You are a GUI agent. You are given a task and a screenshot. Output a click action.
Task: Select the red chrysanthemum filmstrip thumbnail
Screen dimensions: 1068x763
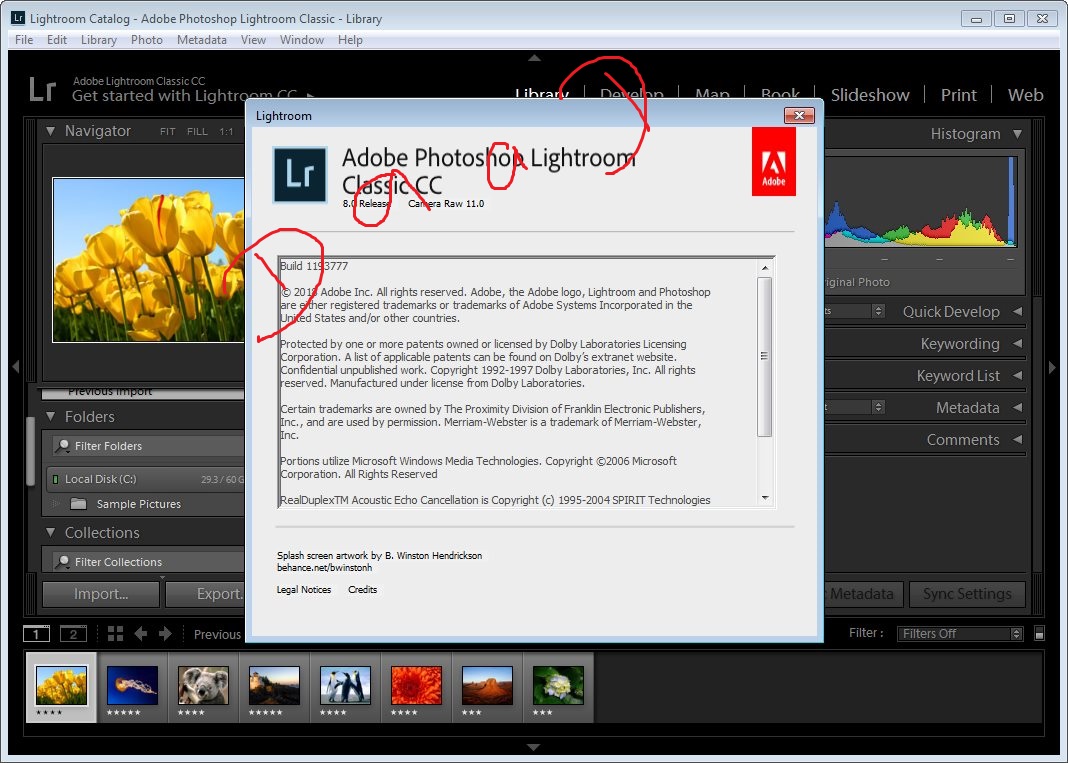click(x=416, y=685)
